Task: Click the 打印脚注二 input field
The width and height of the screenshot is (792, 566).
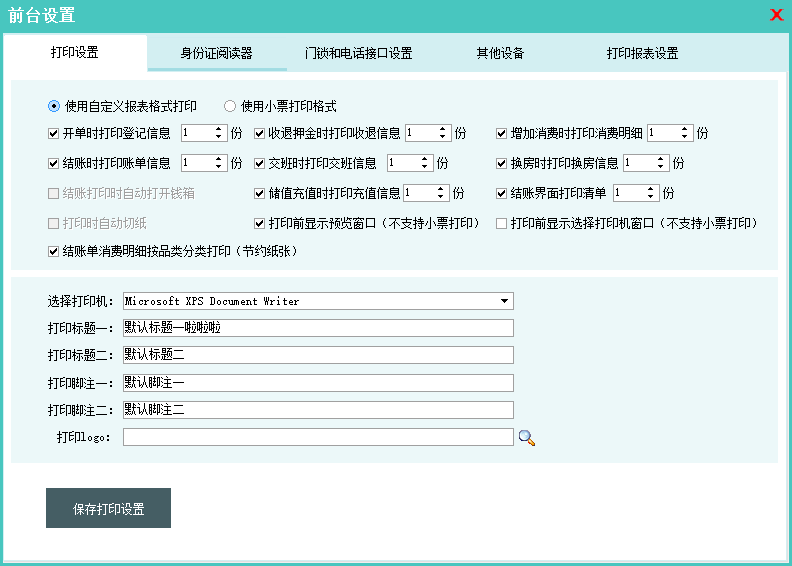Action: [317, 410]
